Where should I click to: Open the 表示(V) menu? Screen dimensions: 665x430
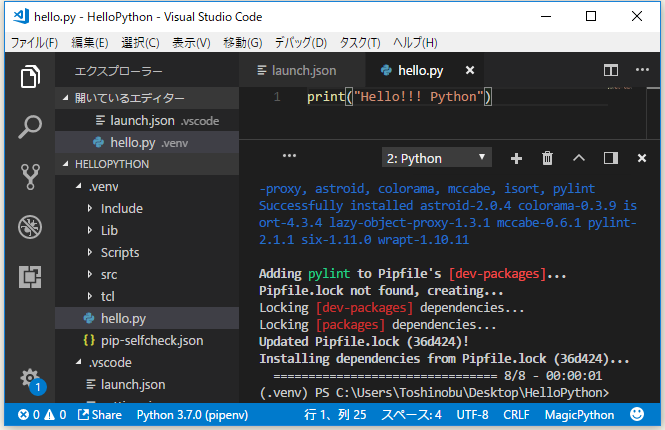191,42
